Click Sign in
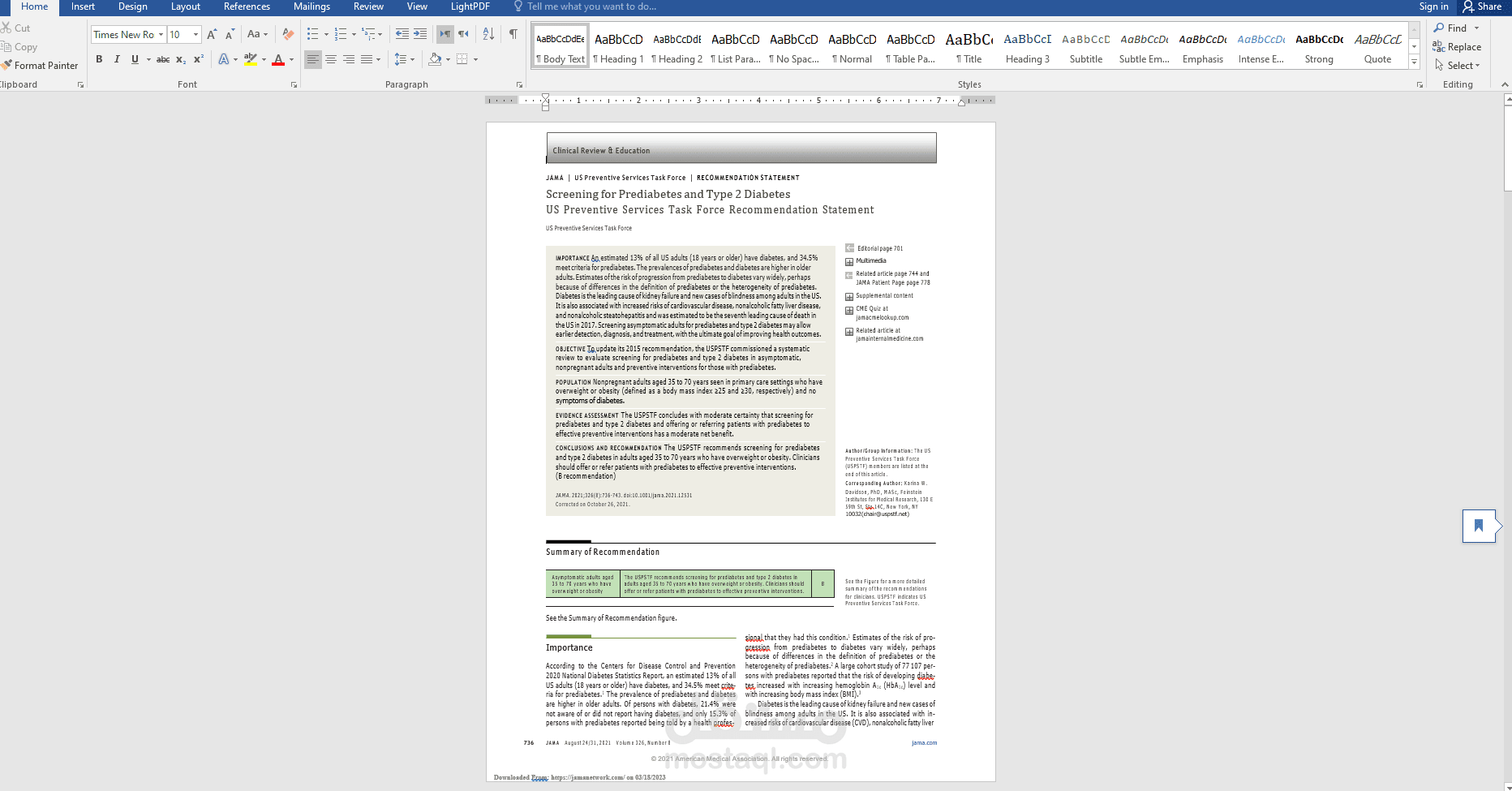This screenshot has height=791, width=1512. coord(1433,6)
